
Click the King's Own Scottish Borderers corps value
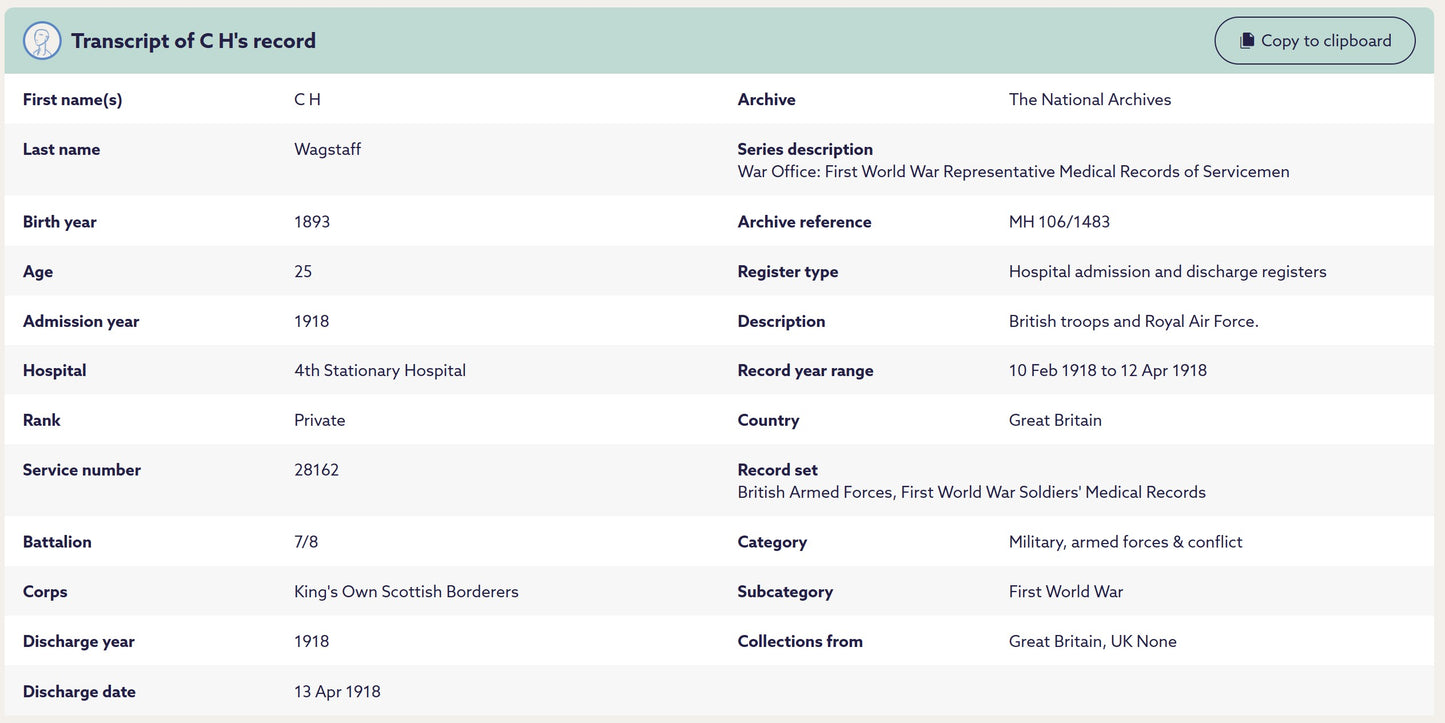406,592
